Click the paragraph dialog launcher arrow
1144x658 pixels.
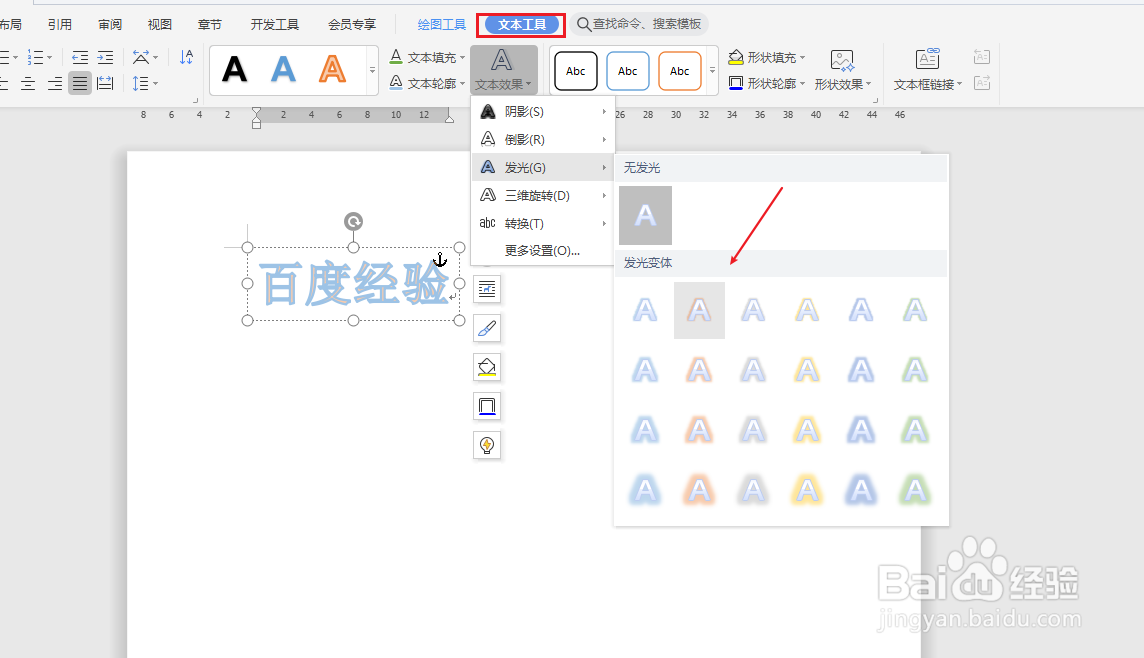[196, 101]
